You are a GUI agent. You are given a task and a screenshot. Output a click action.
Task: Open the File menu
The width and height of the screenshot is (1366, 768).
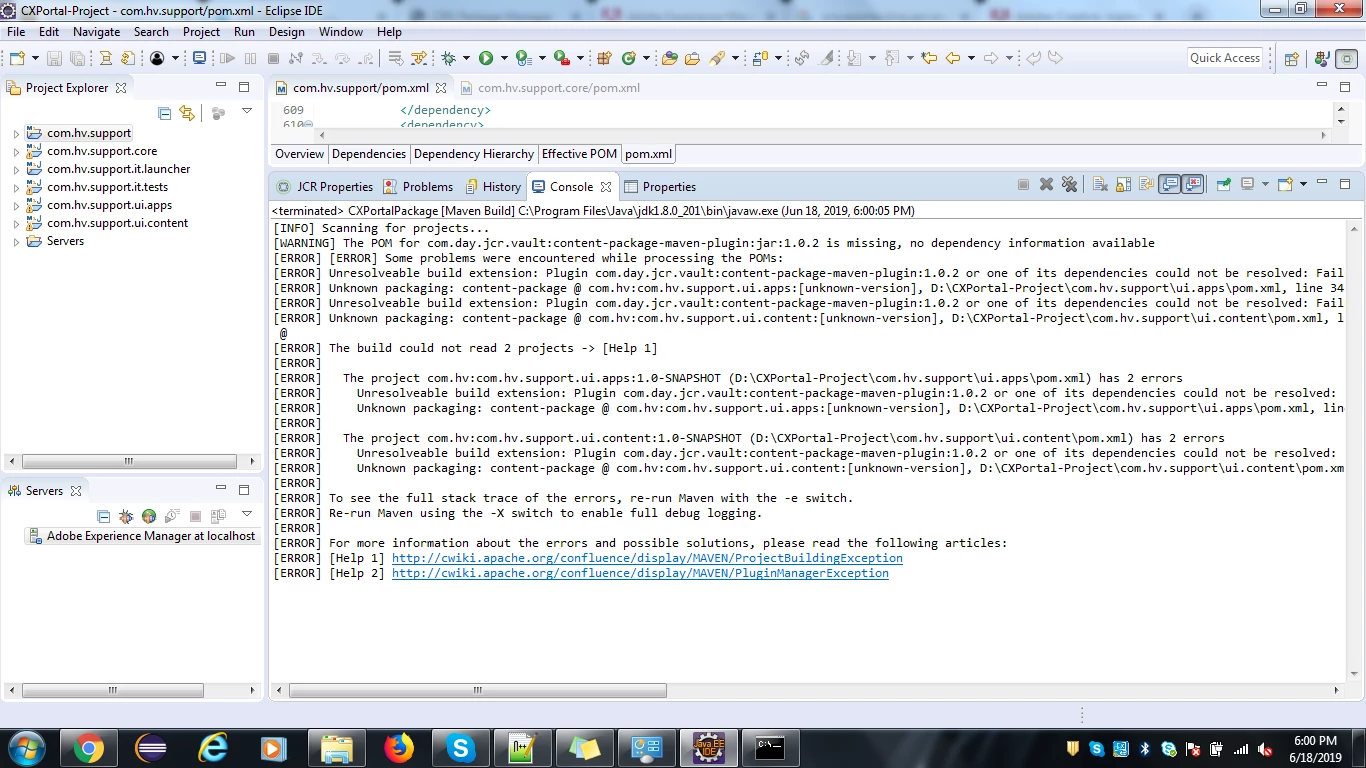[x=16, y=31]
